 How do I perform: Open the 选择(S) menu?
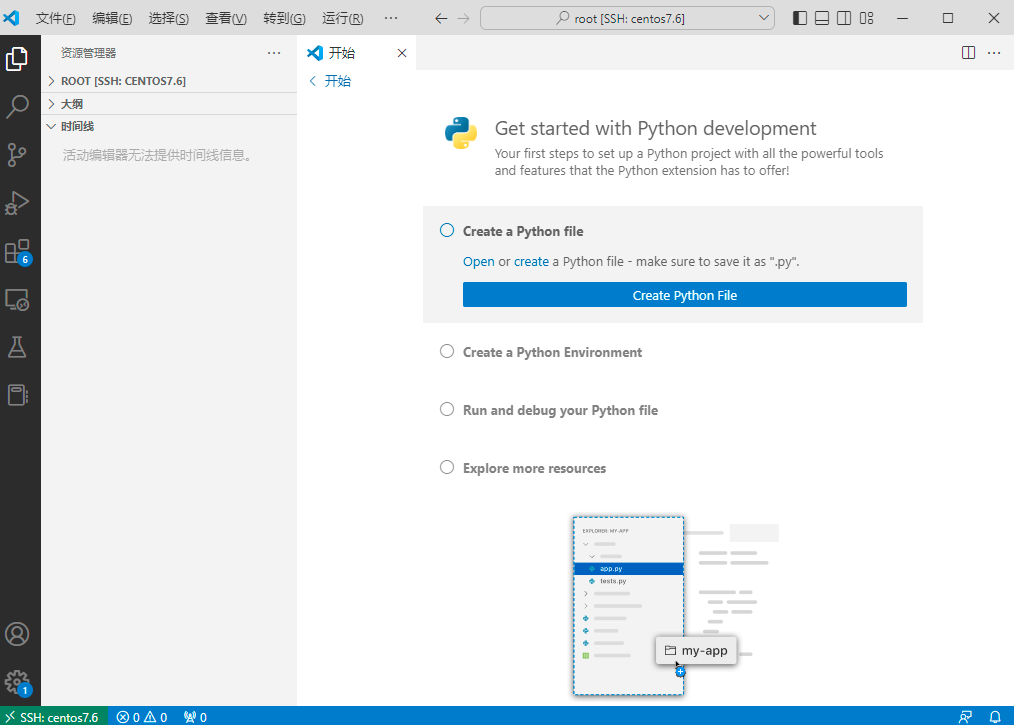pyautogui.click(x=169, y=18)
